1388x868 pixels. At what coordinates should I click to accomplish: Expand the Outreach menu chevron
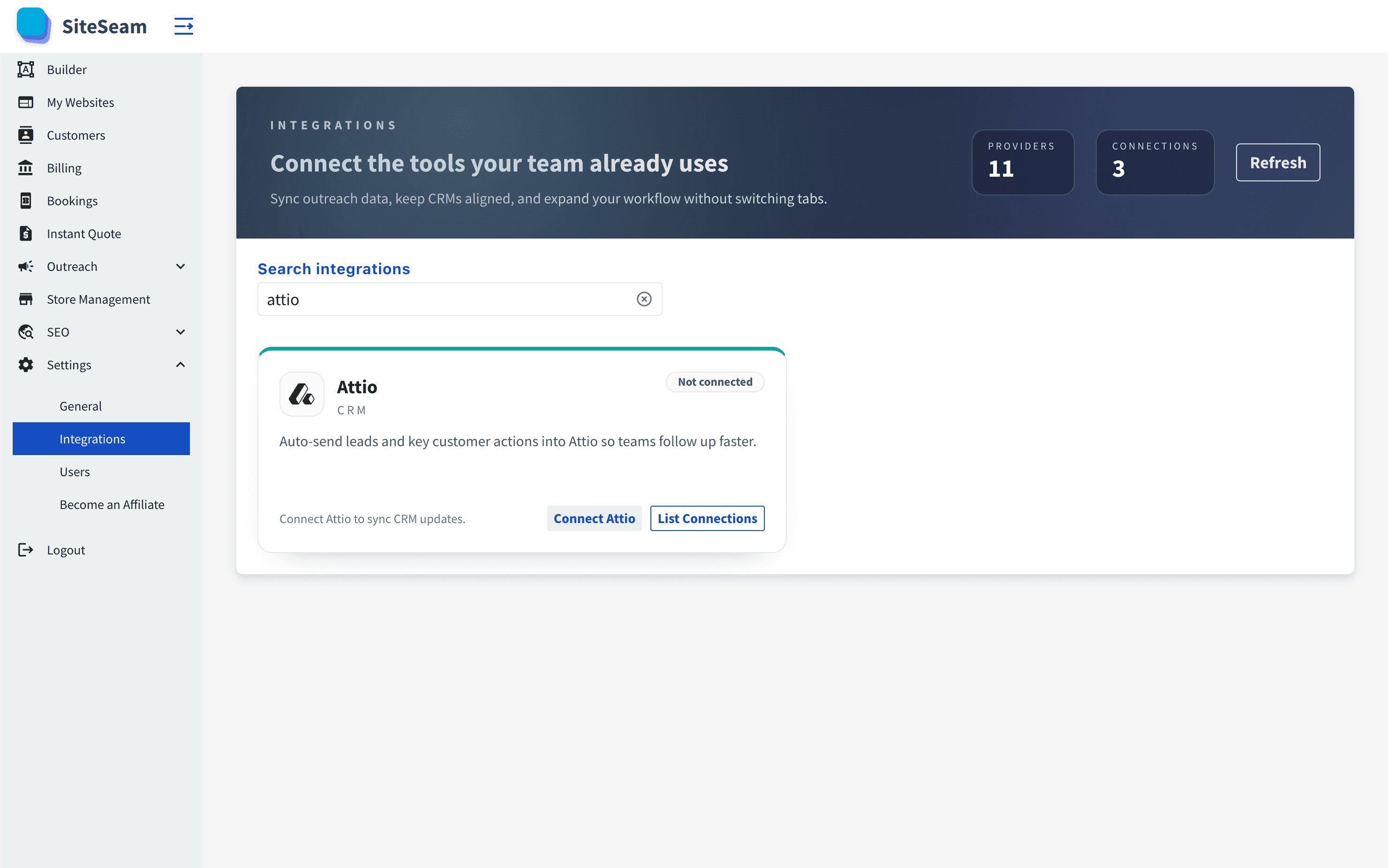[181, 266]
